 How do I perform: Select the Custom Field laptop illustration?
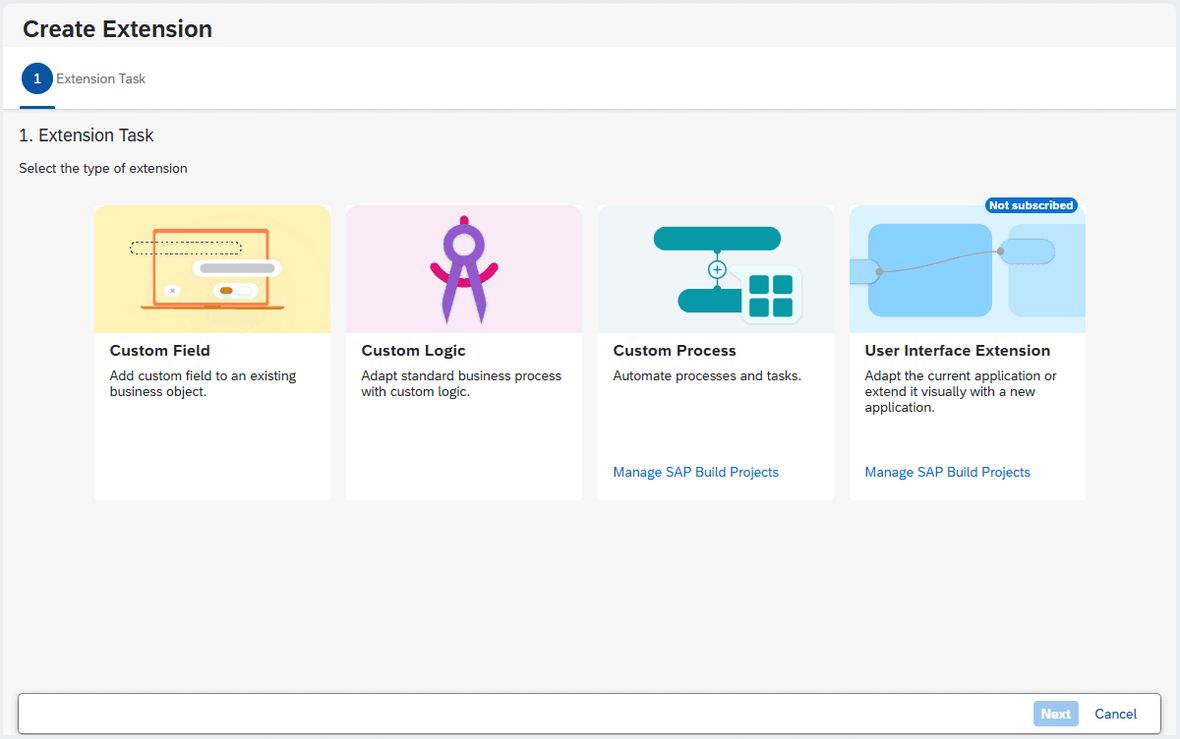pyautogui.click(x=212, y=269)
